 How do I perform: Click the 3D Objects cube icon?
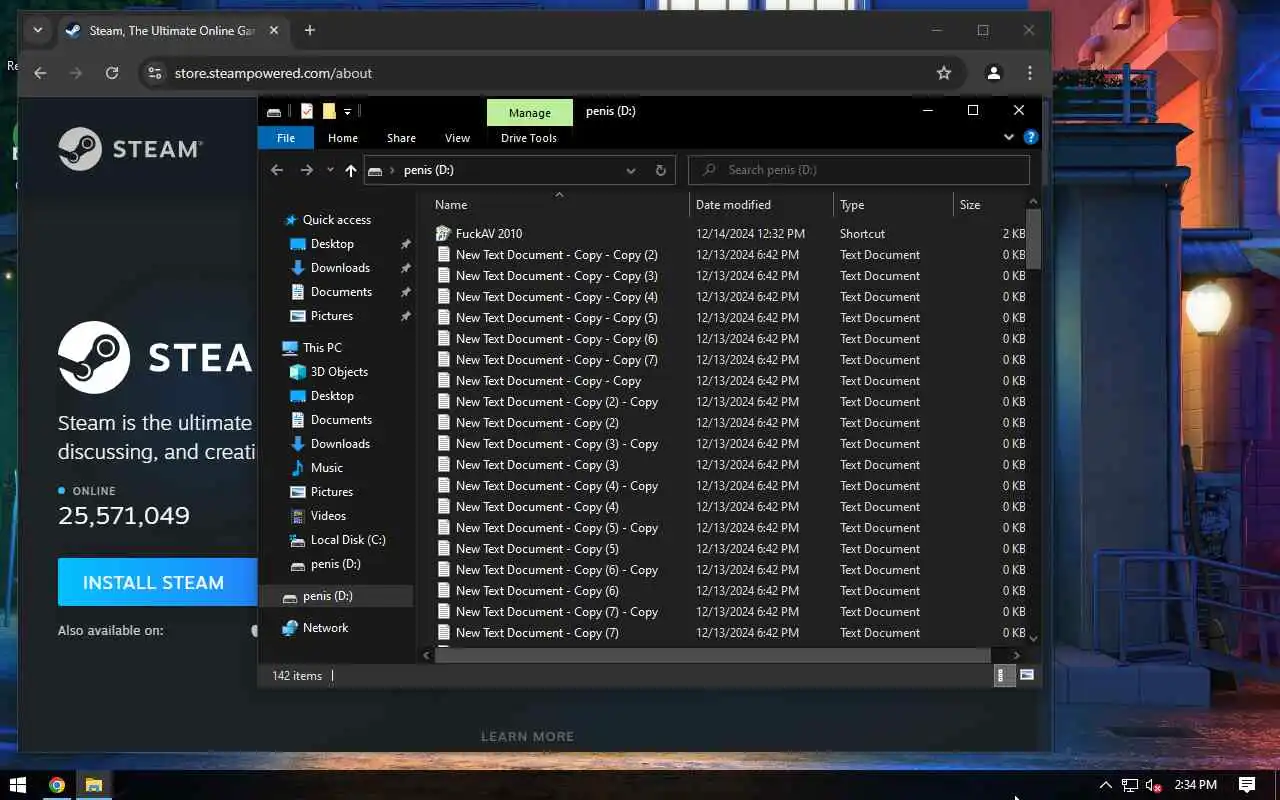(x=298, y=372)
